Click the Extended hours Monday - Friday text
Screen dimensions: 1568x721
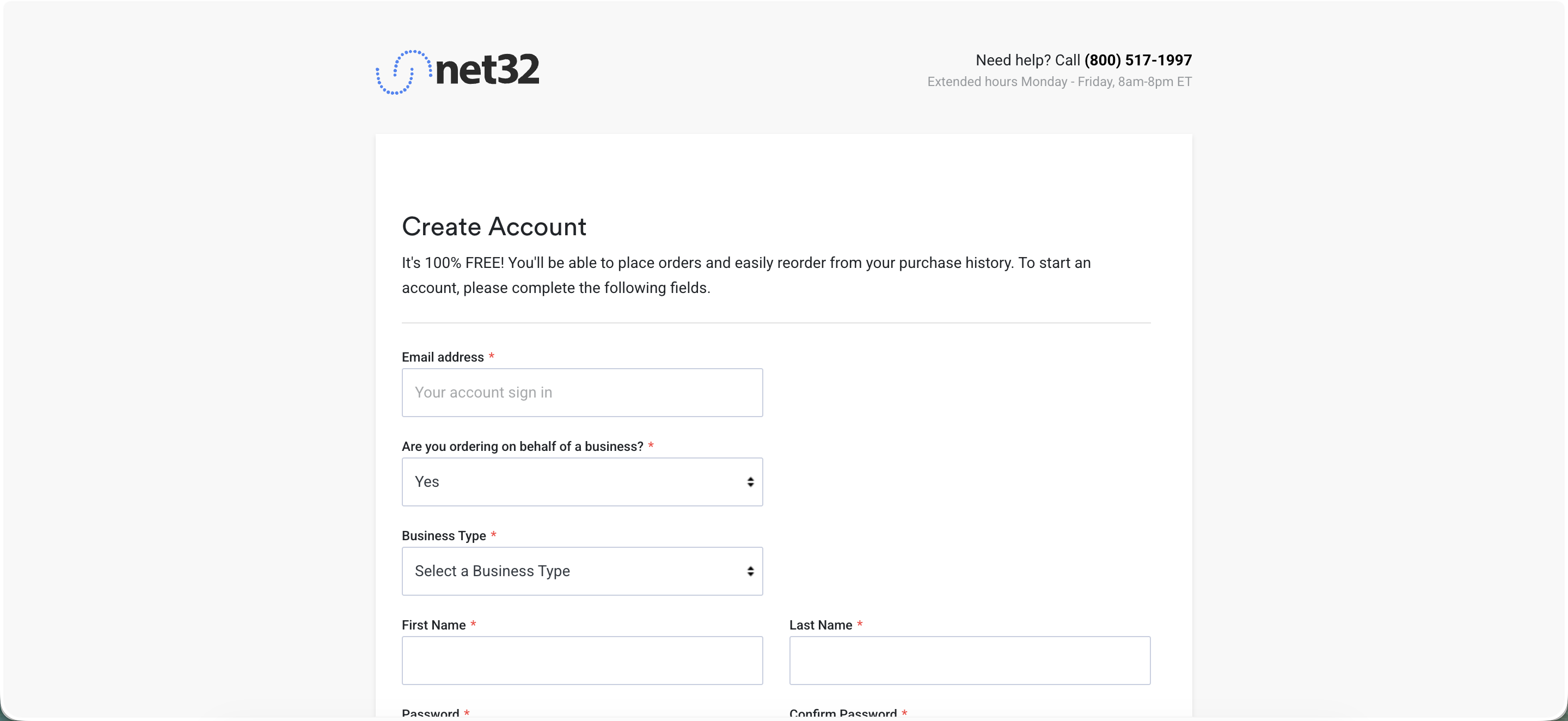tap(1059, 82)
